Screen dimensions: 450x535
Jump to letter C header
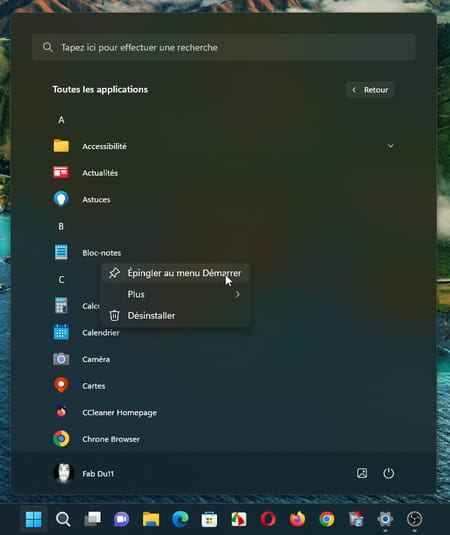click(61, 279)
